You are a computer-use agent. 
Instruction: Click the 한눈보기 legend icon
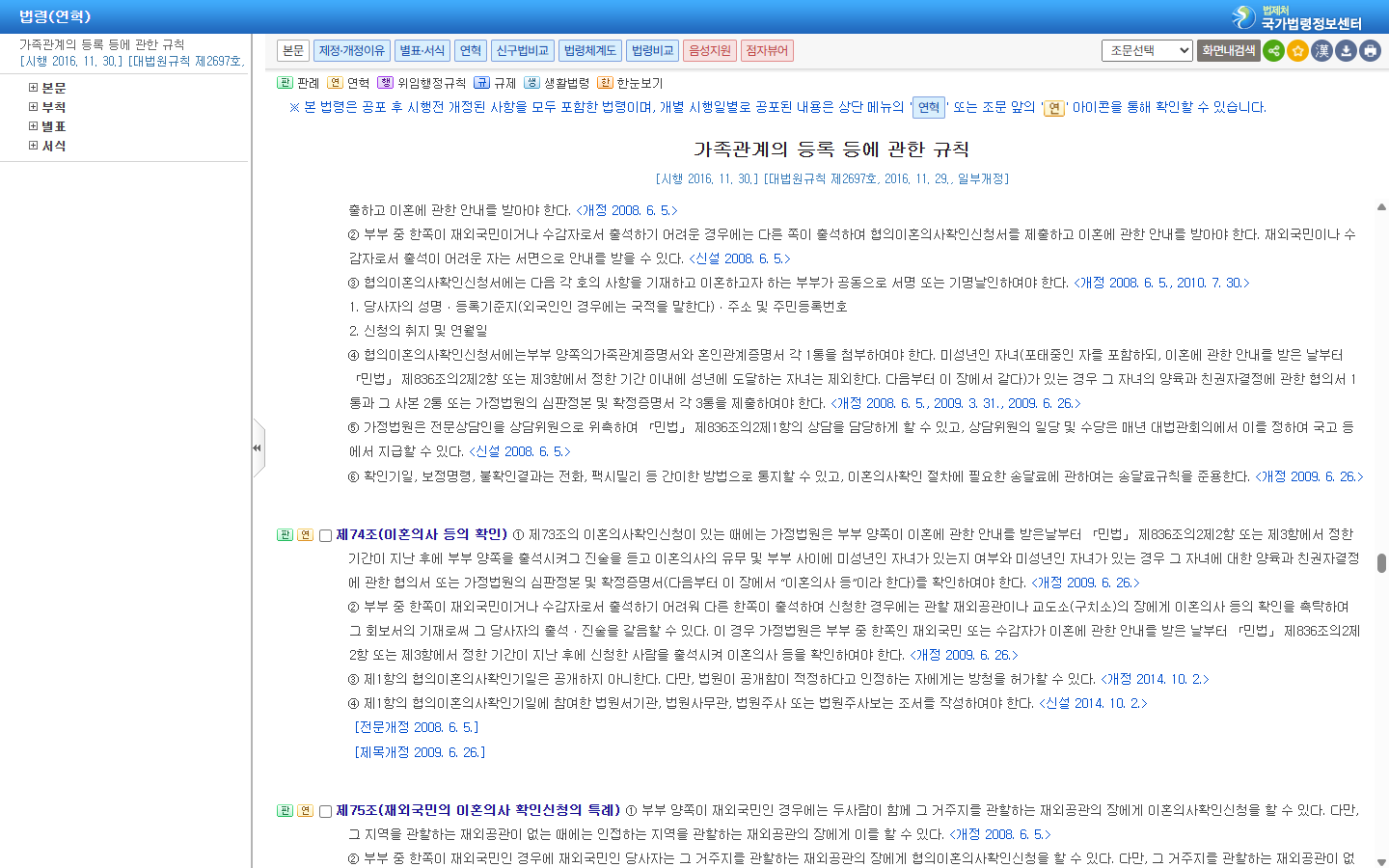(605, 83)
